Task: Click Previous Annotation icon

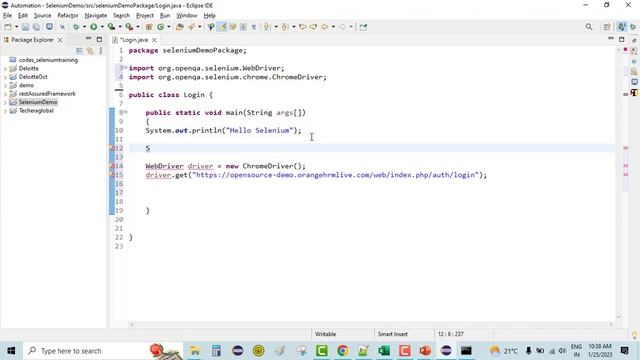Action: coord(285,27)
